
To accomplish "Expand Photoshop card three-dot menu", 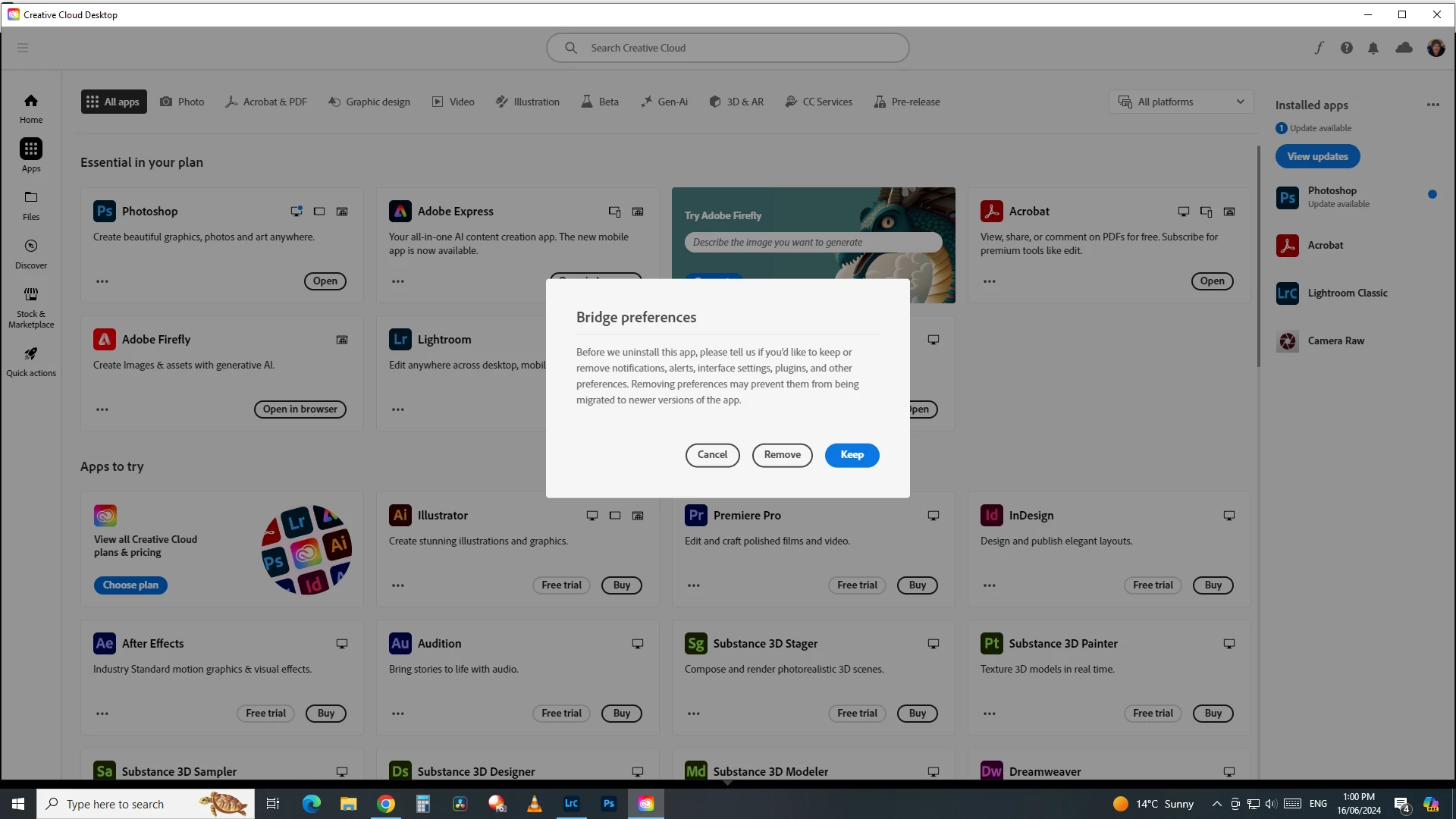I will (102, 281).
